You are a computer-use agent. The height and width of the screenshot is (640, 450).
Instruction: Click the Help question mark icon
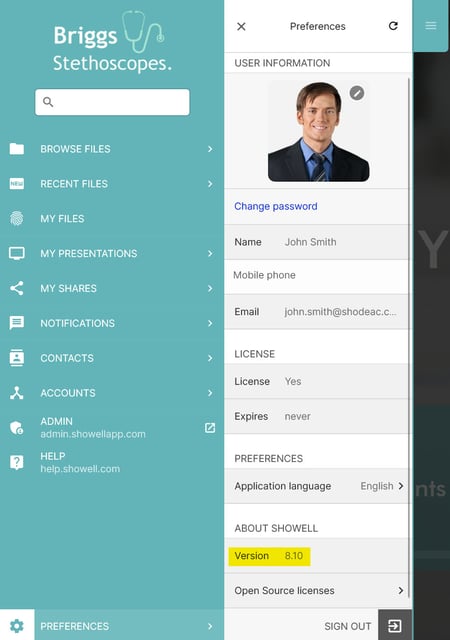17,462
